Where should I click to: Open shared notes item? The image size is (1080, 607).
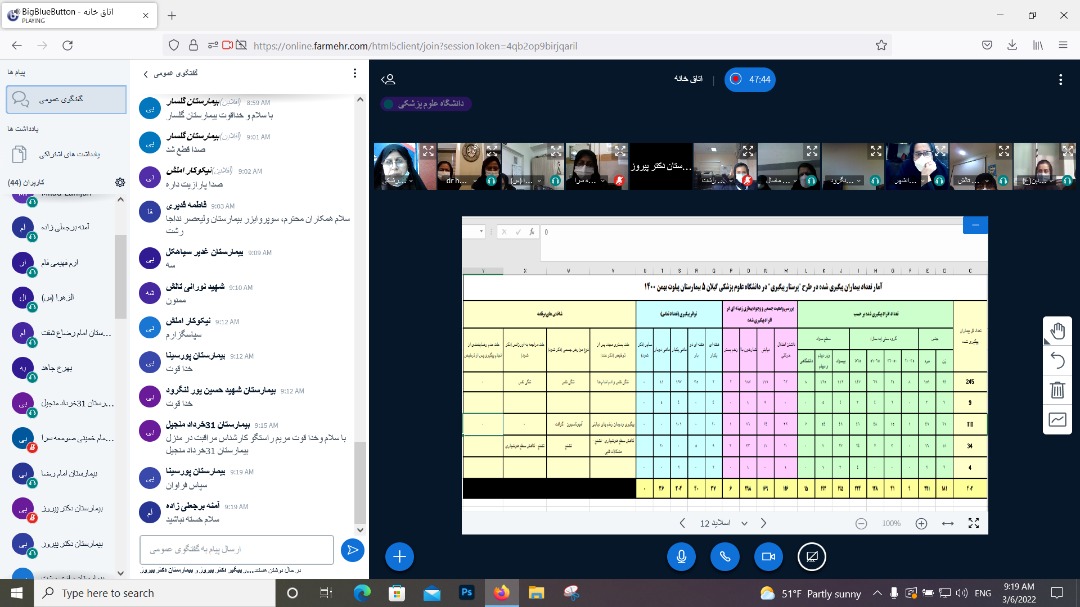pos(65,154)
